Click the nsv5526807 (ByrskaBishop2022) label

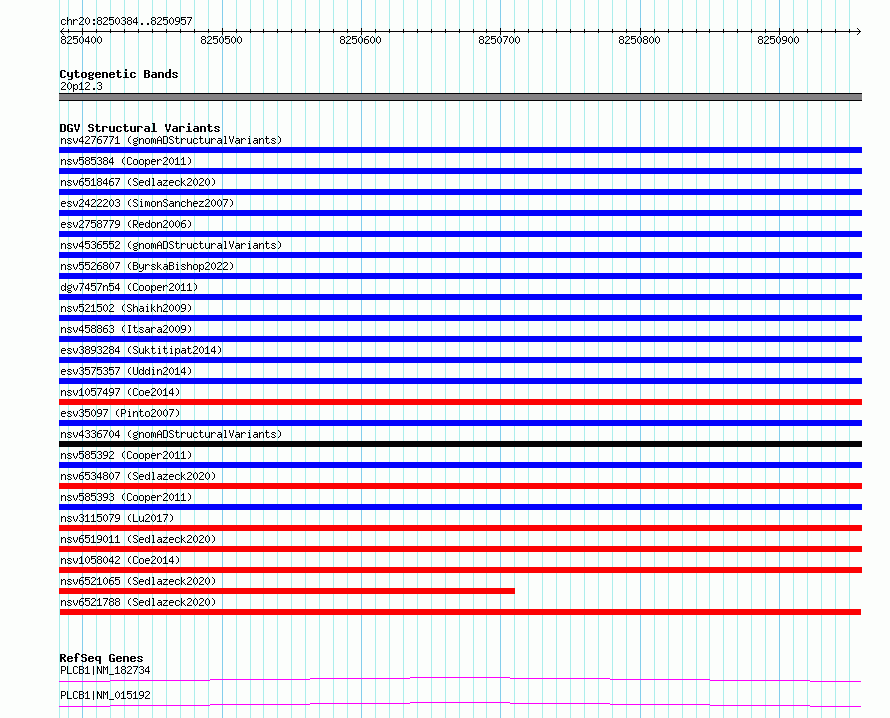[147, 266]
